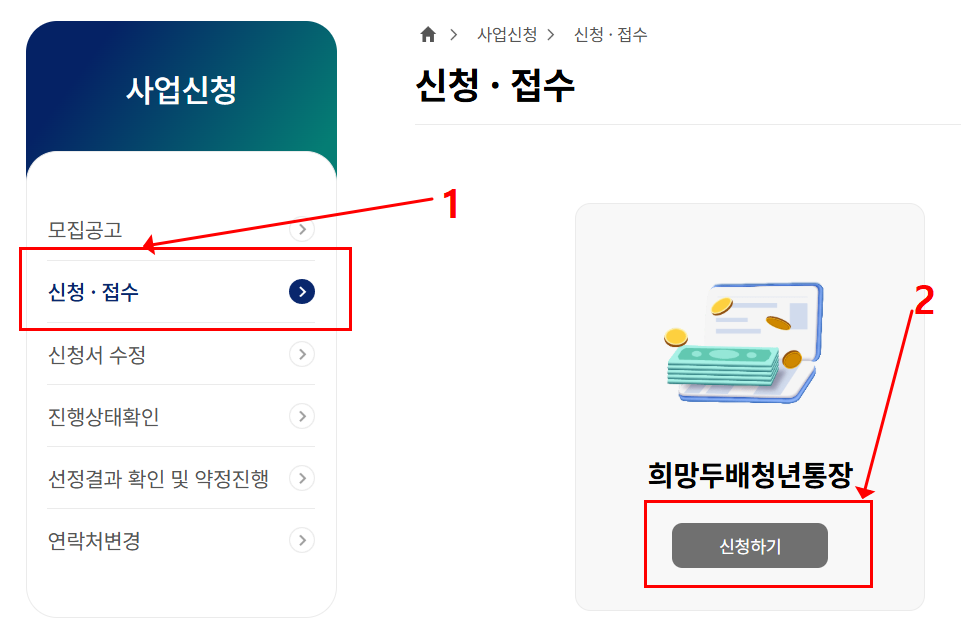Viewport: 961px width, 633px height.
Task: Click the blue circular arrow next to 신청·접수
Action: coord(303,290)
